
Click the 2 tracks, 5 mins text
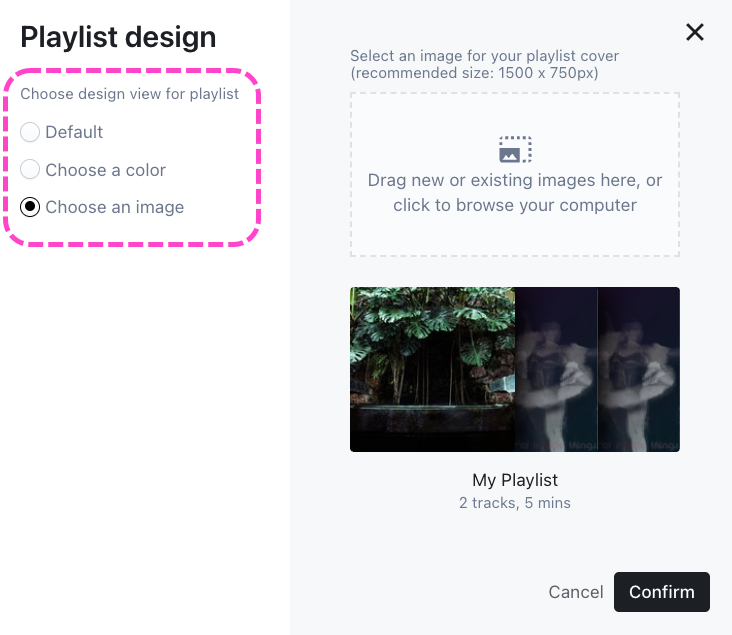pyautogui.click(x=515, y=503)
